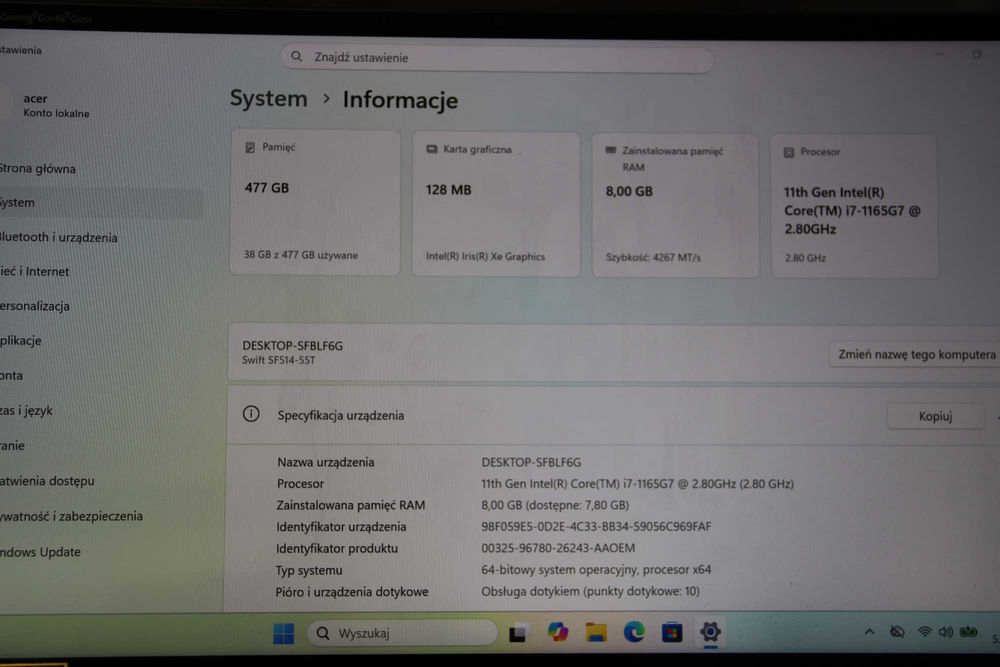
Task: Click the search magnifier in Znajdź ustawienie
Action: pyautogui.click(x=297, y=56)
